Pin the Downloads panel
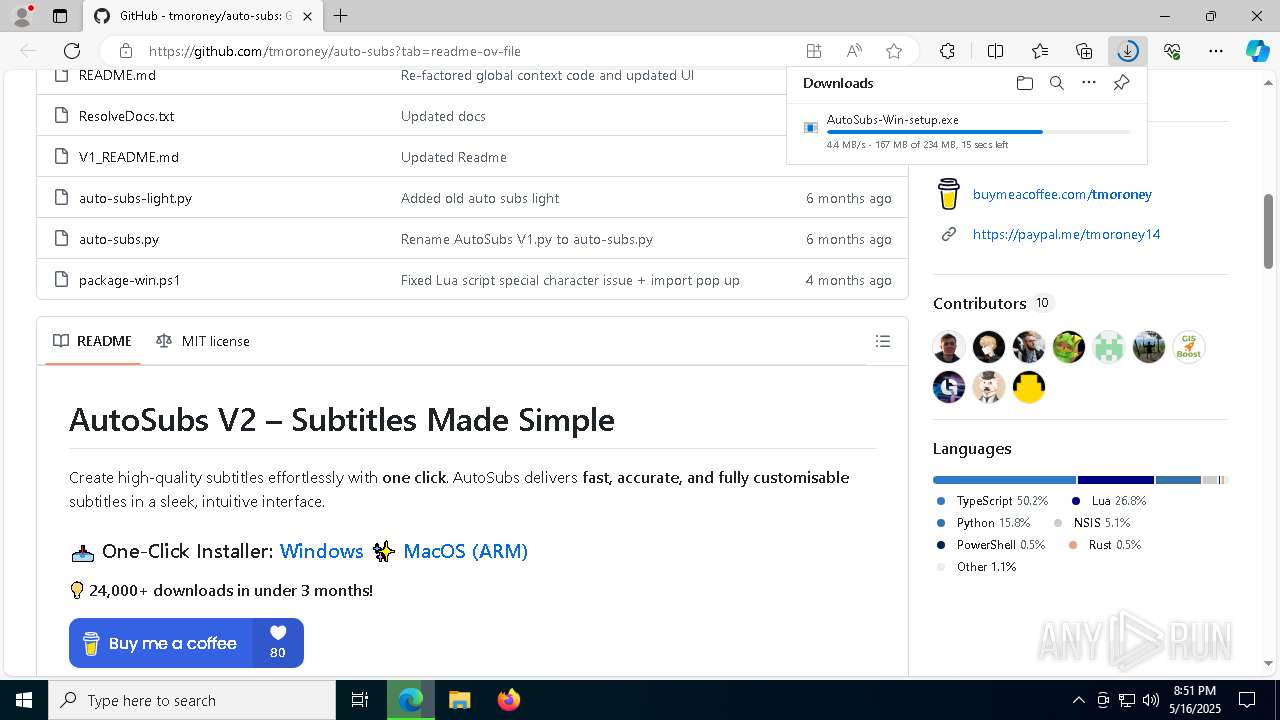This screenshot has height=720, width=1280. tap(1121, 83)
